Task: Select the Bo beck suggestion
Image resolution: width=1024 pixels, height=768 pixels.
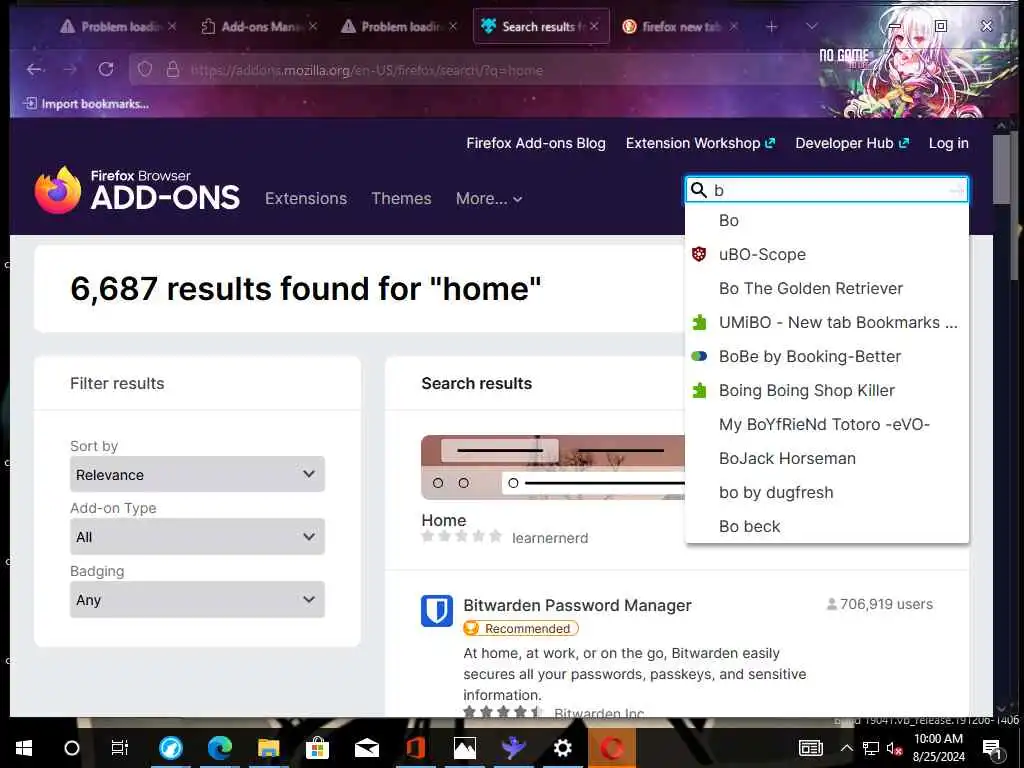Action: 826,526
